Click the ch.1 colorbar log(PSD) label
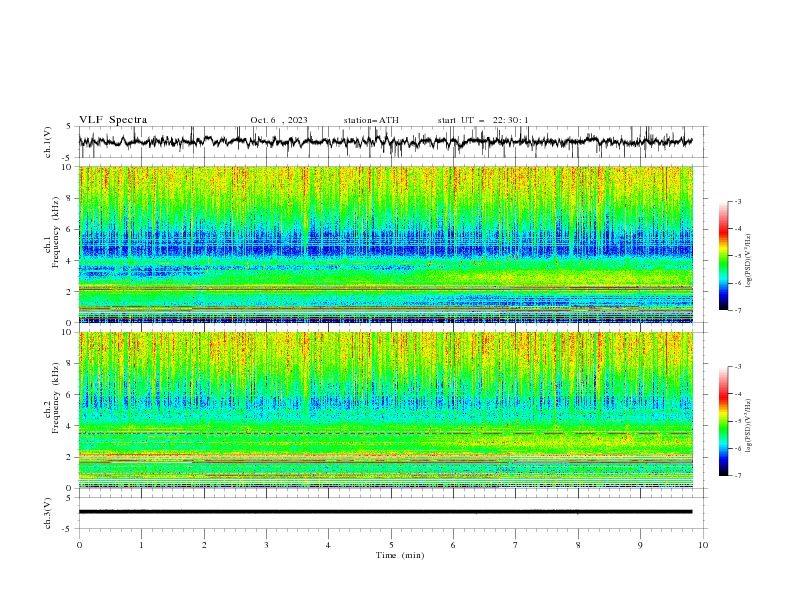 coord(749,261)
